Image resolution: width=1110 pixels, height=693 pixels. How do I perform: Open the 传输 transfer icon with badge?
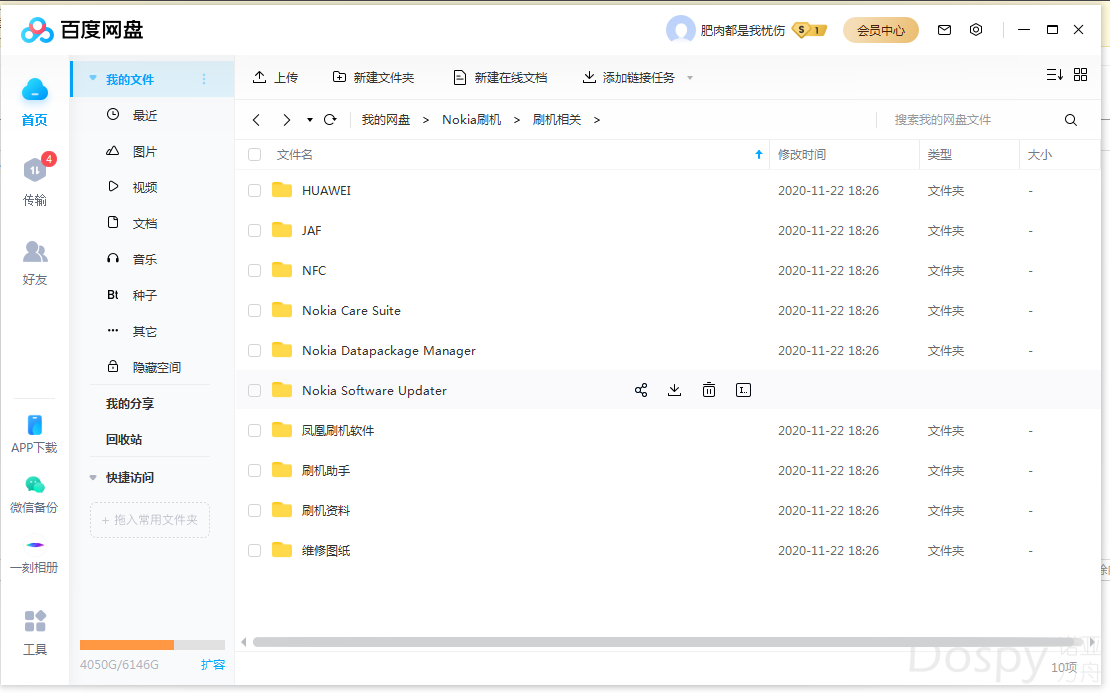click(35, 170)
